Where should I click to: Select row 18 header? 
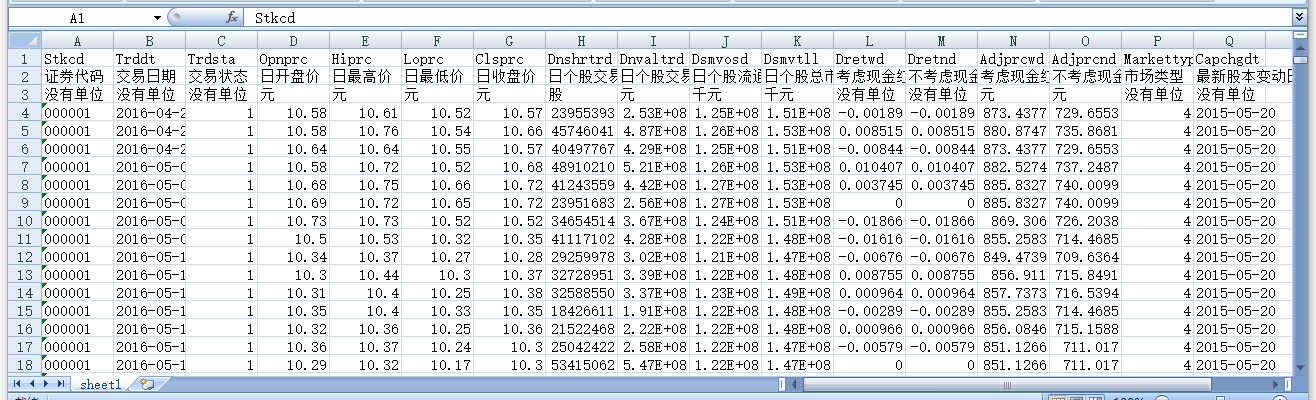(x=24, y=364)
